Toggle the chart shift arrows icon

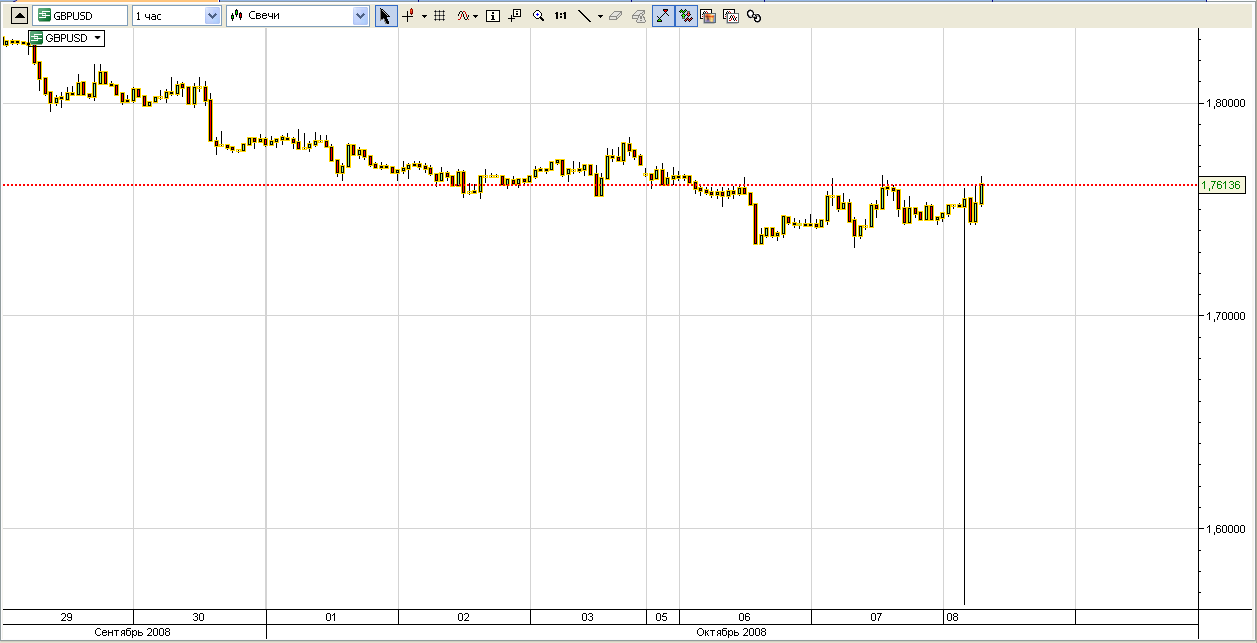[686, 16]
